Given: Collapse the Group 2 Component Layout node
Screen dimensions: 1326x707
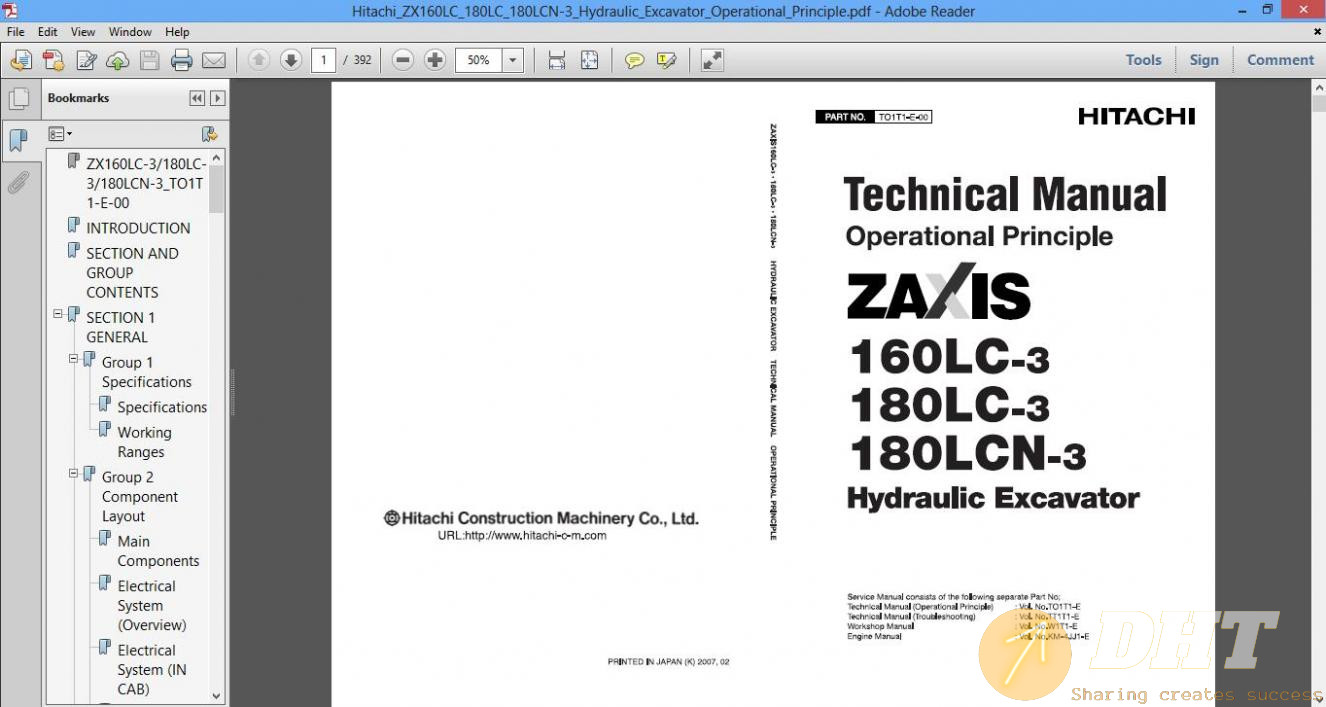Looking at the screenshot, I should (73, 474).
